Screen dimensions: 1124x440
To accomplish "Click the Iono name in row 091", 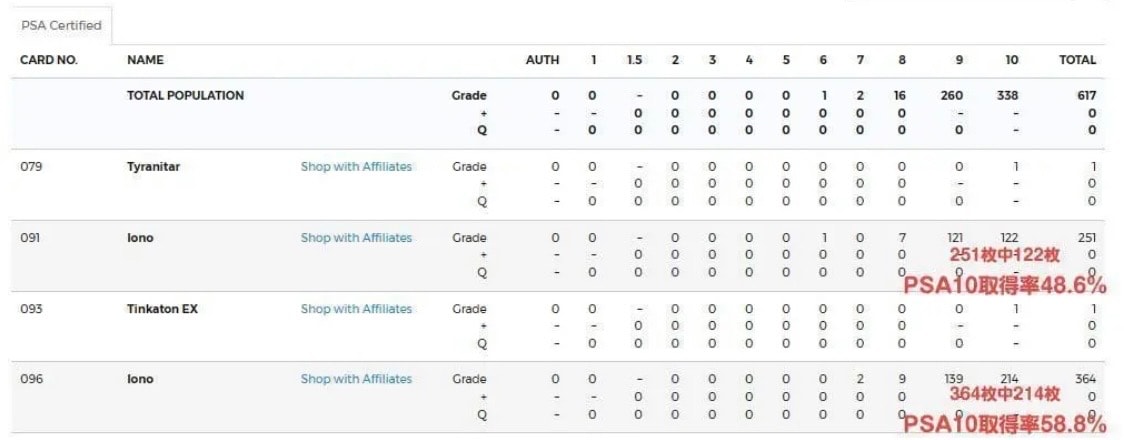I will [x=140, y=238].
